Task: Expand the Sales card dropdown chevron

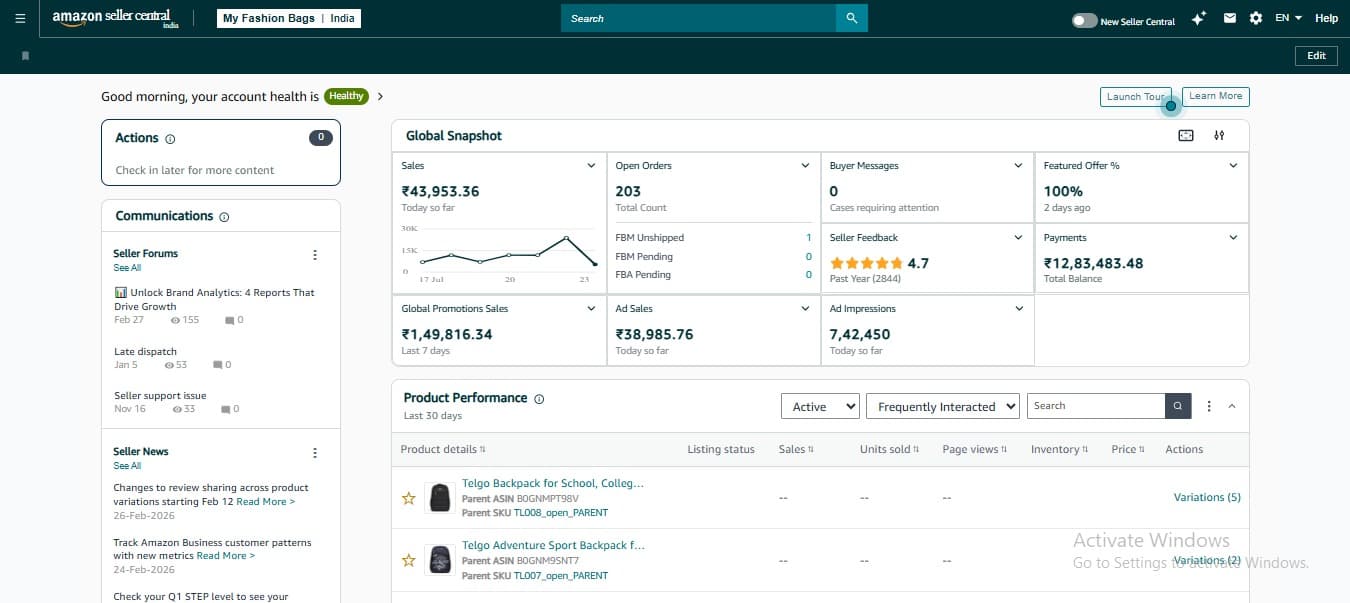Action: (x=591, y=166)
